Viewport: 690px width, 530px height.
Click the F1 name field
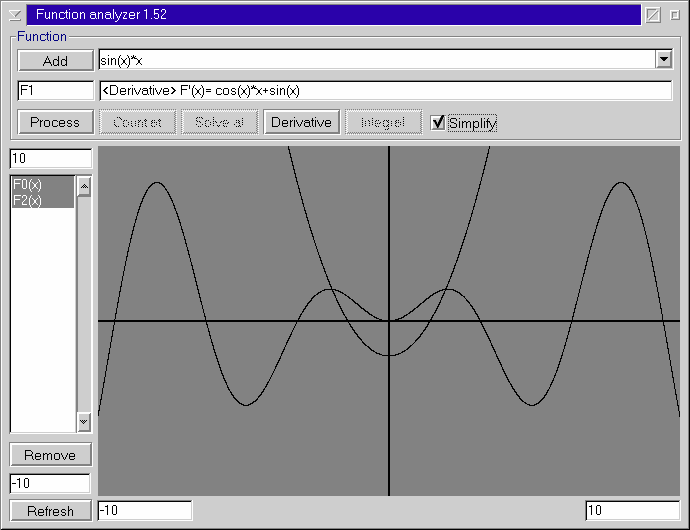(x=55, y=91)
